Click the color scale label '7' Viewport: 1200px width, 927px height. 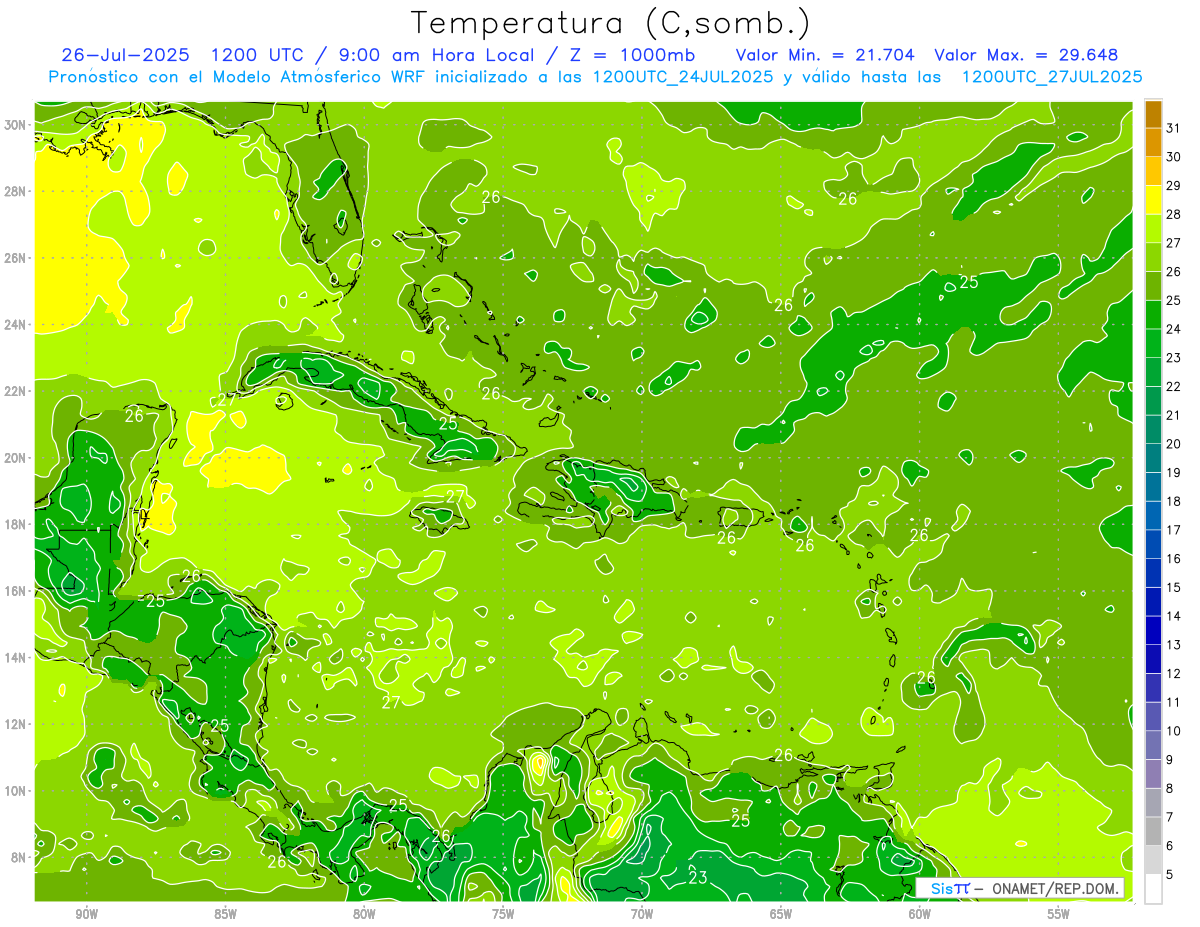click(1169, 817)
